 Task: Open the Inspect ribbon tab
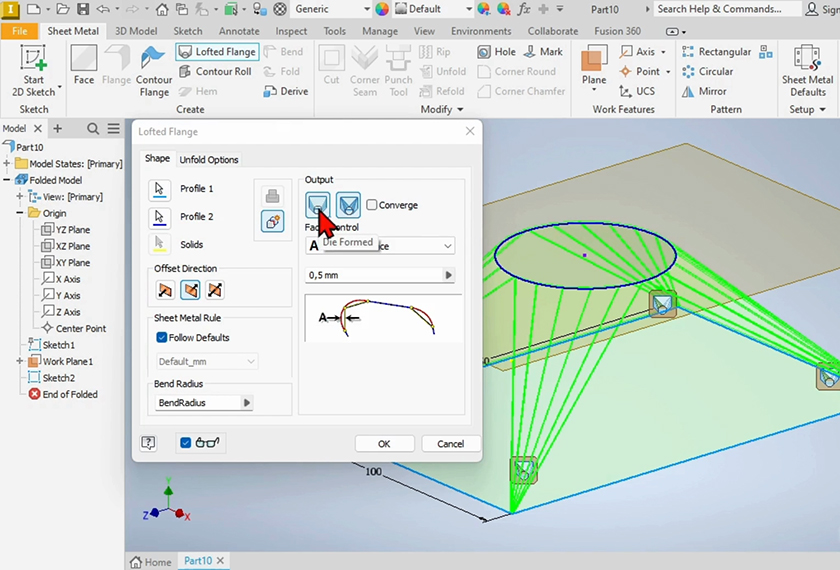click(291, 31)
